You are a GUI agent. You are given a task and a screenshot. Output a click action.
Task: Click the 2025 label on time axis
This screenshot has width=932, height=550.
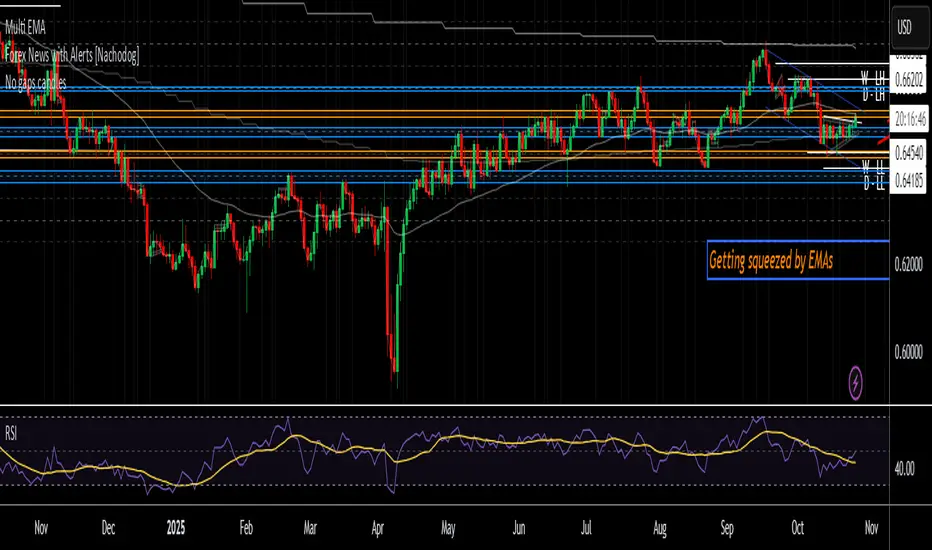(x=176, y=527)
